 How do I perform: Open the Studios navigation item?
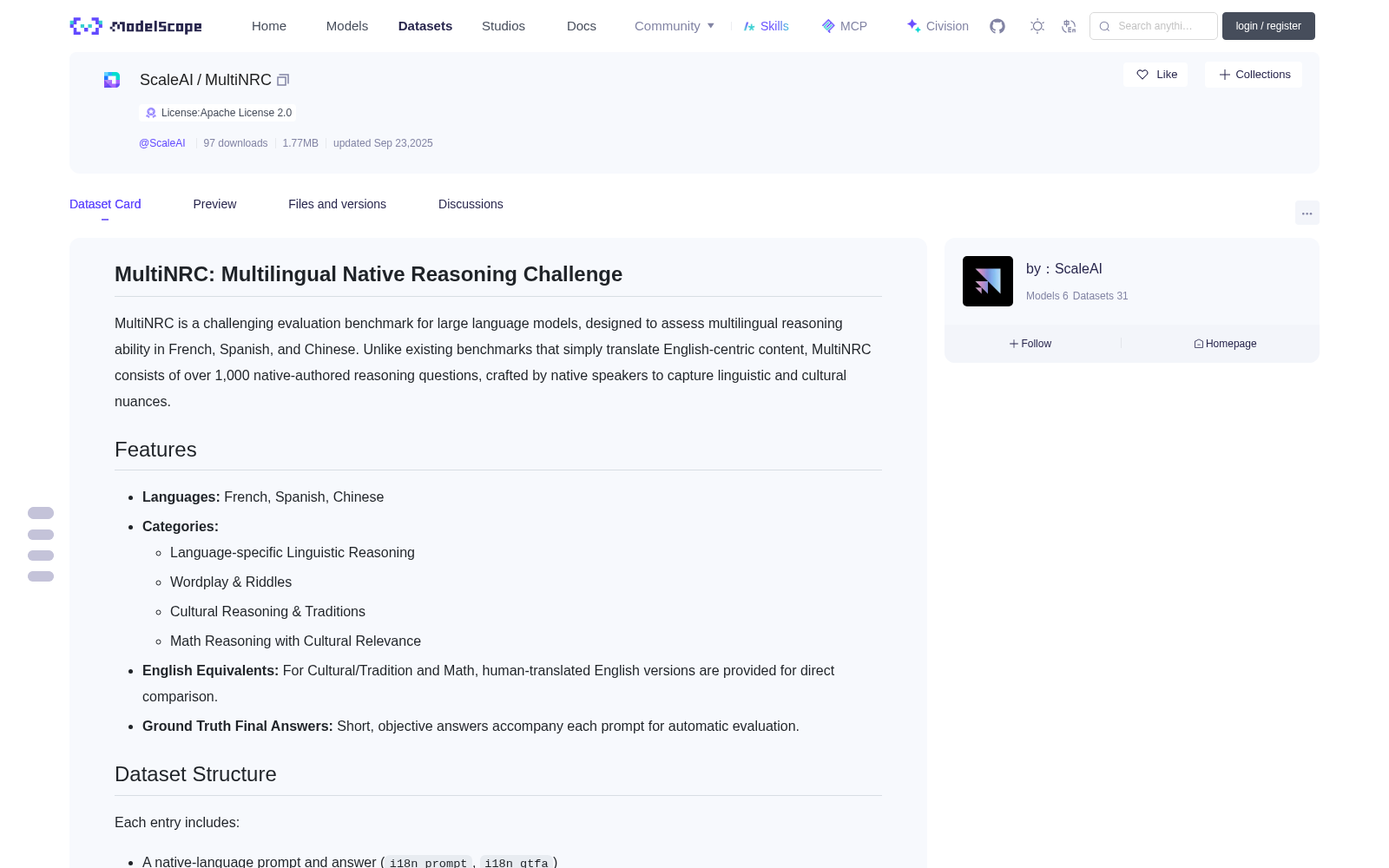pos(504,26)
